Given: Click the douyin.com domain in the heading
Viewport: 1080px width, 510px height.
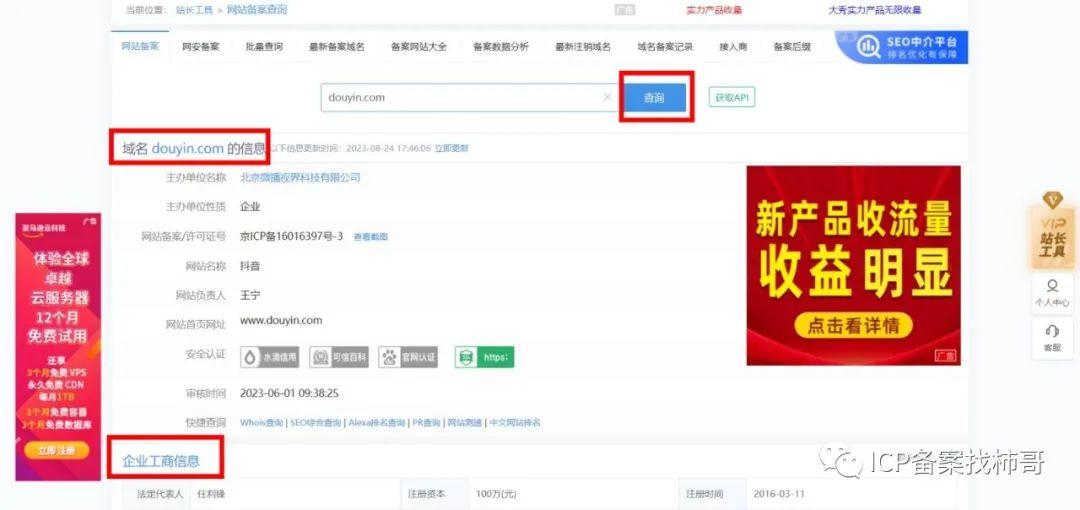Looking at the screenshot, I should 187,148.
